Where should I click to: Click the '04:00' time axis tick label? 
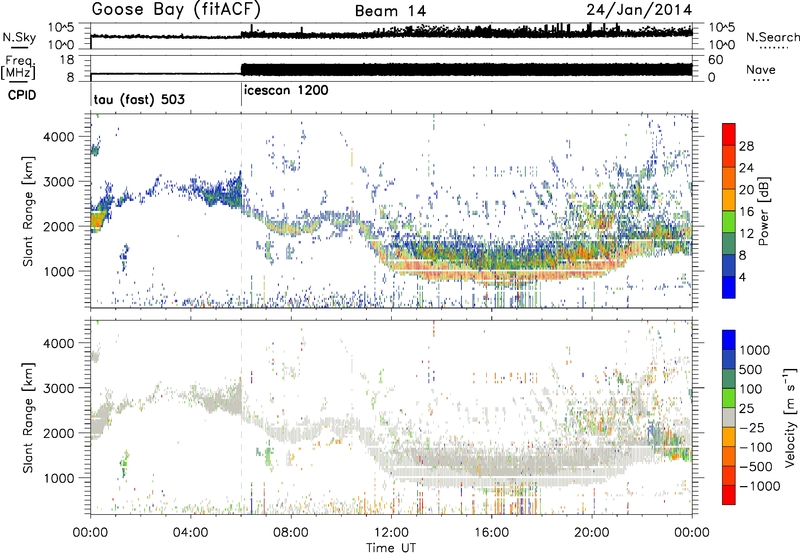click(191, 533)
